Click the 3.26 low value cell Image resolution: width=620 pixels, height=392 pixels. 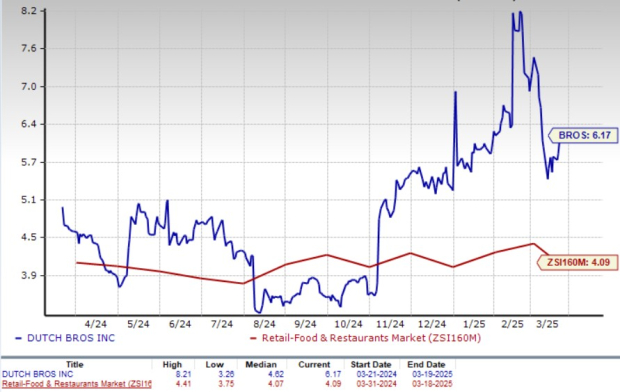226,374
